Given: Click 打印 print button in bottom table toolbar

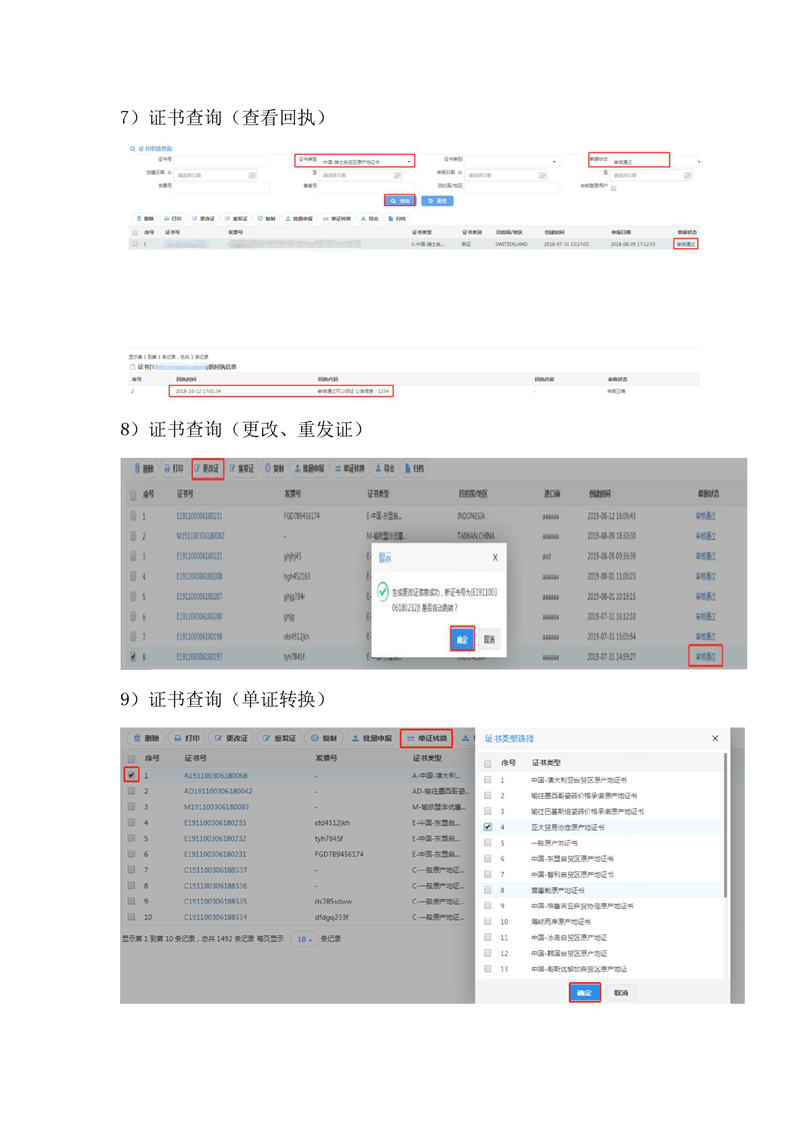Looking at the screenshot, I should [x=187, y=738].
